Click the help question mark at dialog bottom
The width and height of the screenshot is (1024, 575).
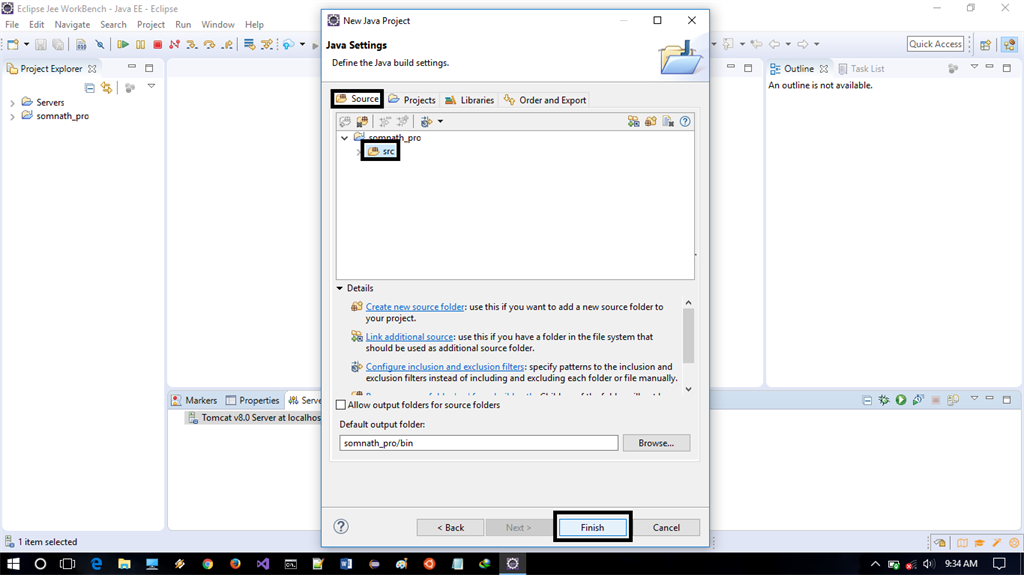(x=341, y=527)
